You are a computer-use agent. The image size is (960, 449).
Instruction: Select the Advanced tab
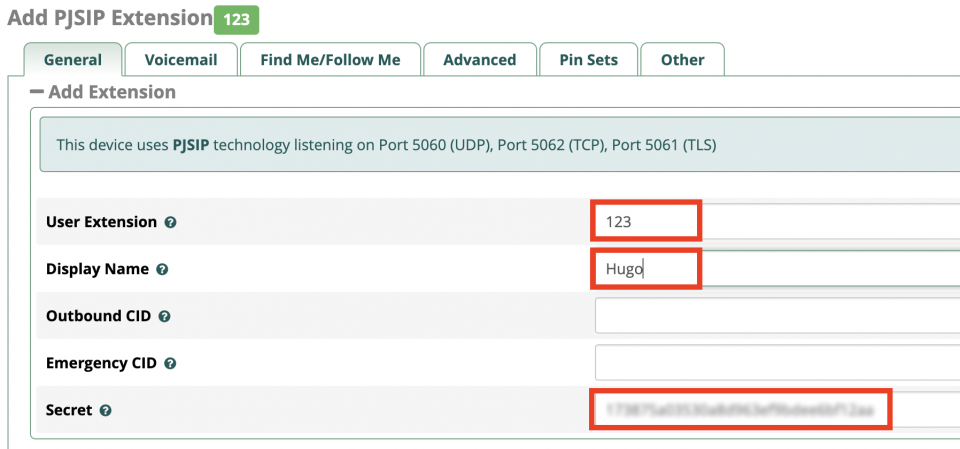(479, 60)
